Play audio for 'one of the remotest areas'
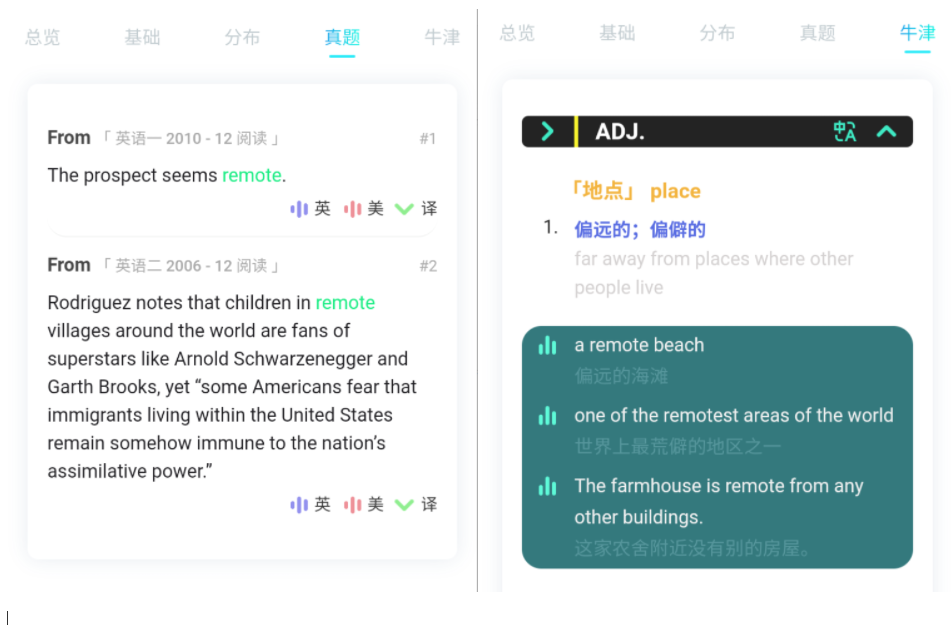Viewport: 951px width, 625px height. [x=547, y=416]
